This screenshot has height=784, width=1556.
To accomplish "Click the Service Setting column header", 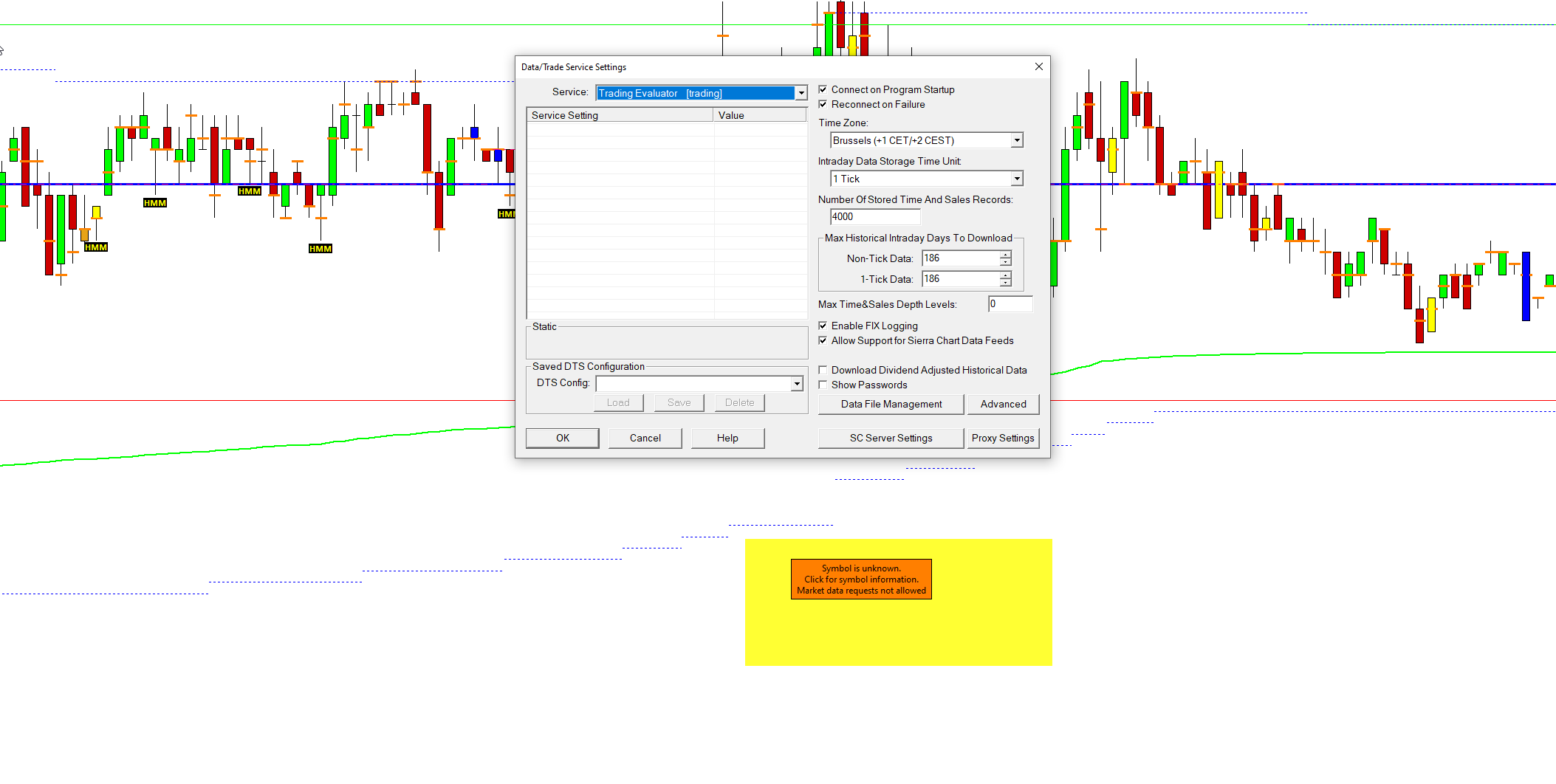I will (620, 115).
